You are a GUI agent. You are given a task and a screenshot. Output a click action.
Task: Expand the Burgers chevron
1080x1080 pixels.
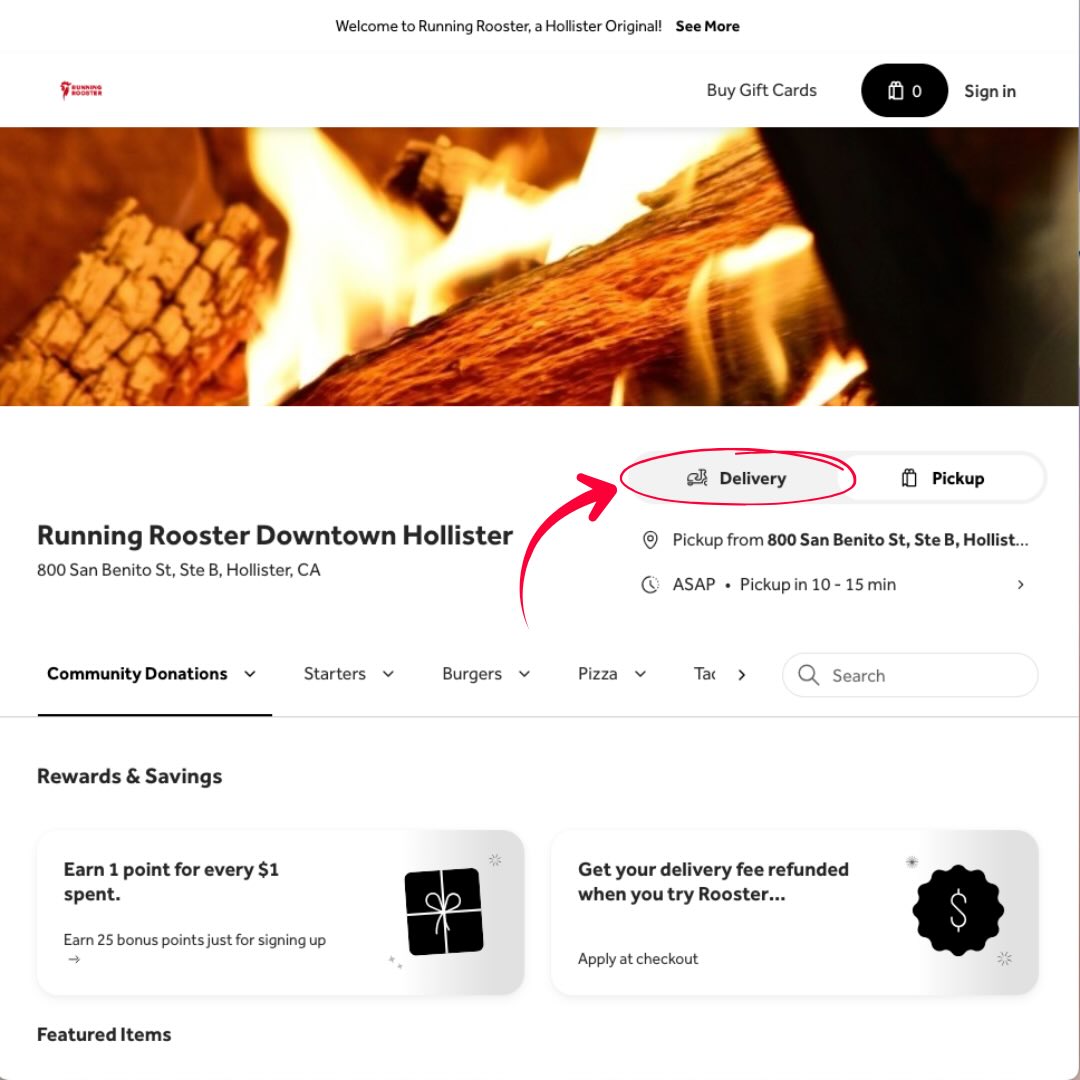point(524,674)
